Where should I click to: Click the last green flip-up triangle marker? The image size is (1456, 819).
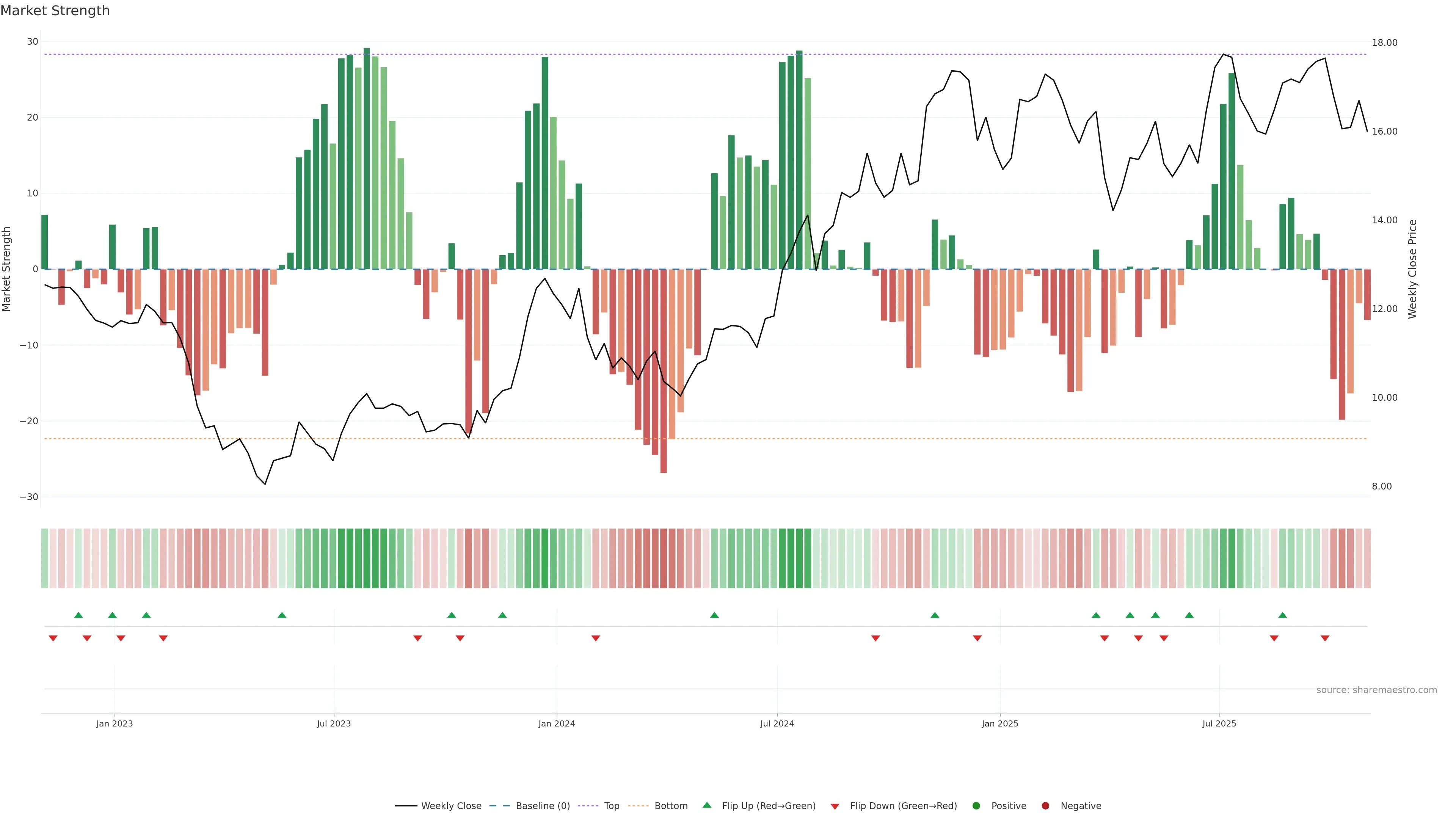click(1282, 615)
